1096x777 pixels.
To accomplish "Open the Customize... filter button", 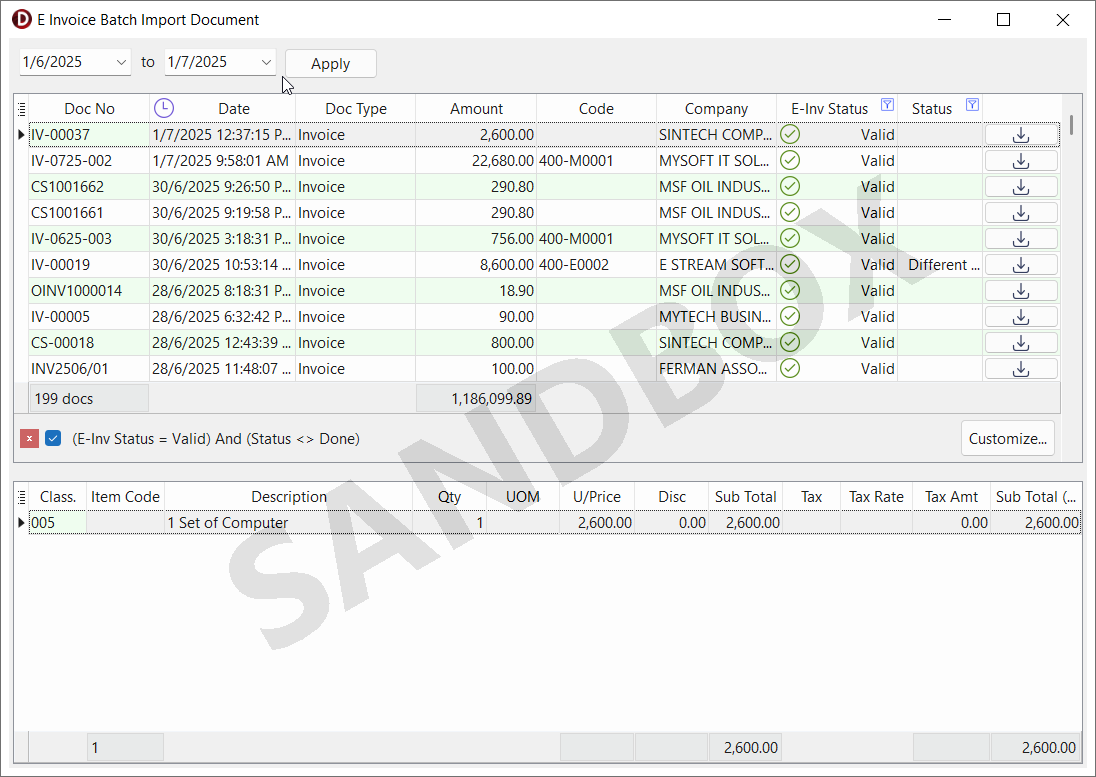I will click(x=1007, y=438).
